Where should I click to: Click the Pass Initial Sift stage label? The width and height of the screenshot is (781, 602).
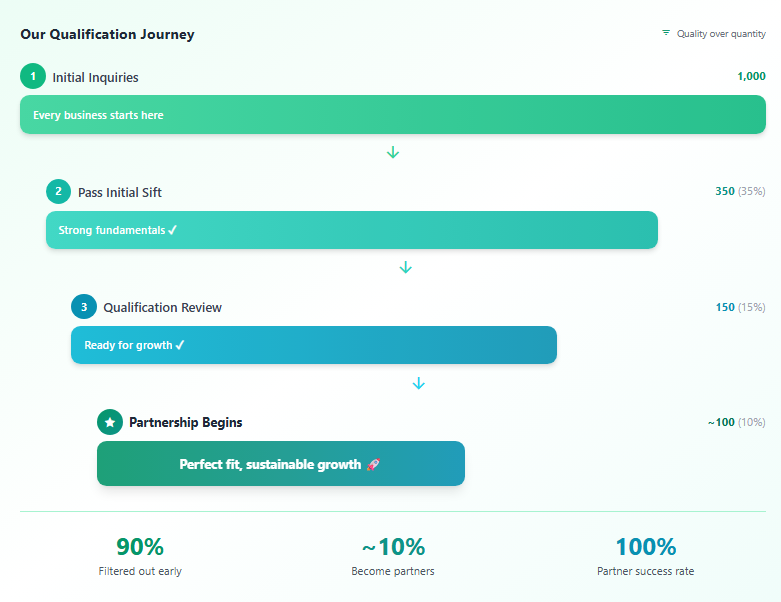120,192
